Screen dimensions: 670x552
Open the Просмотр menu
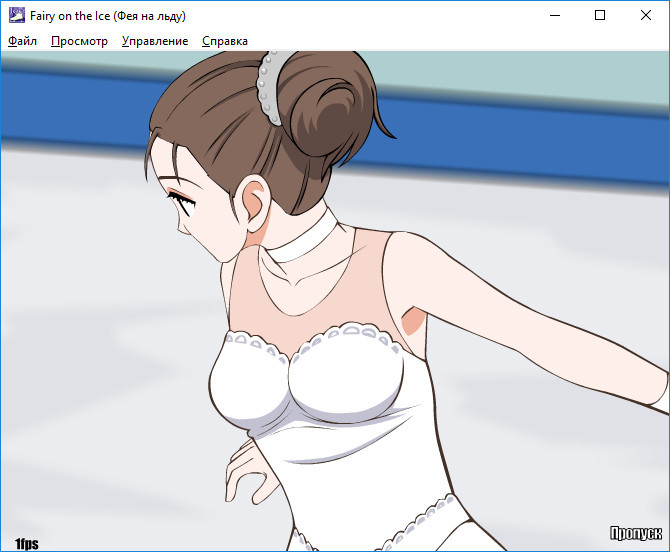(x=79, y=41)
